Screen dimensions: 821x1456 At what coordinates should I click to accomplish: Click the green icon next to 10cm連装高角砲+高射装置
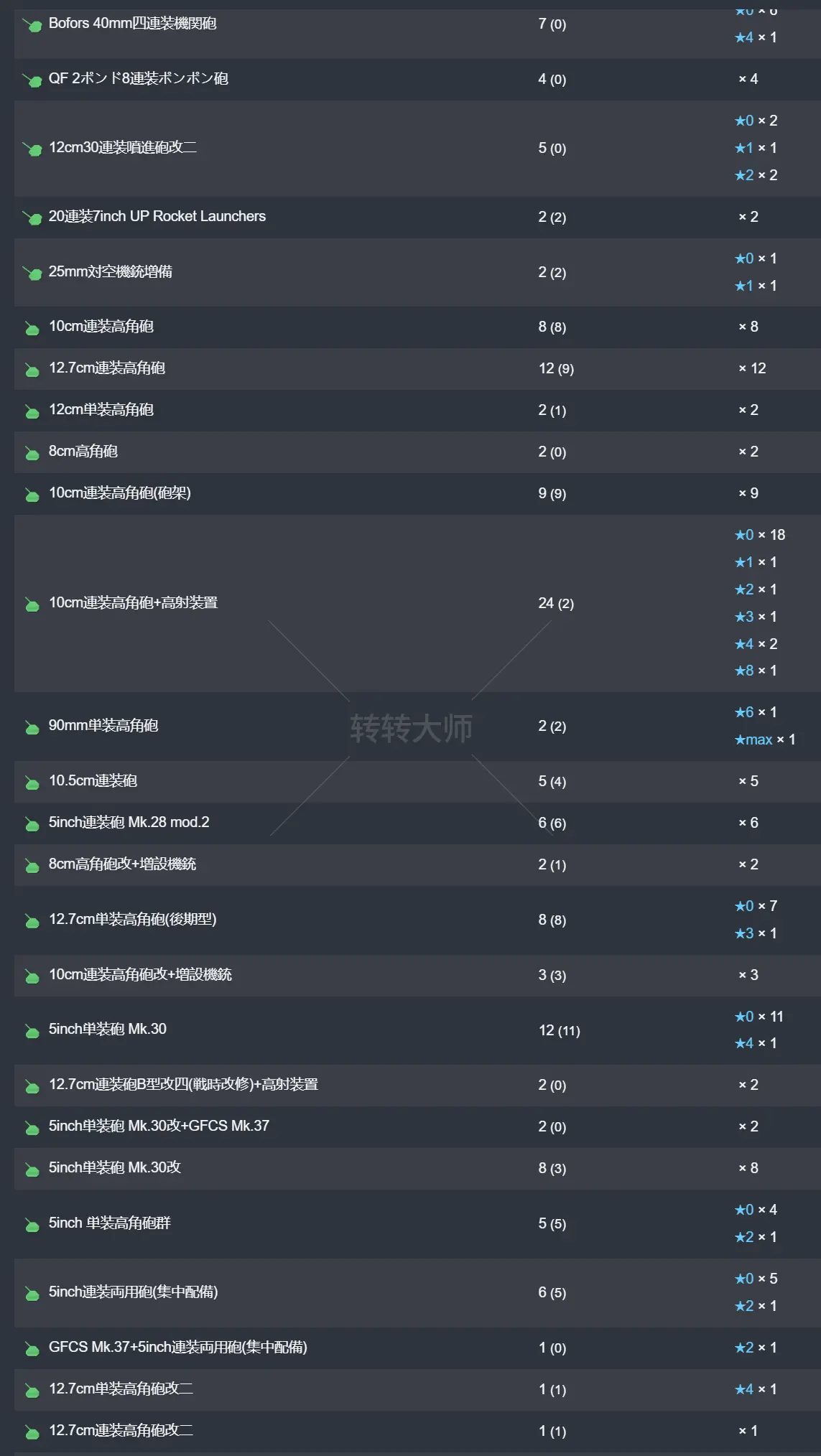32,605
